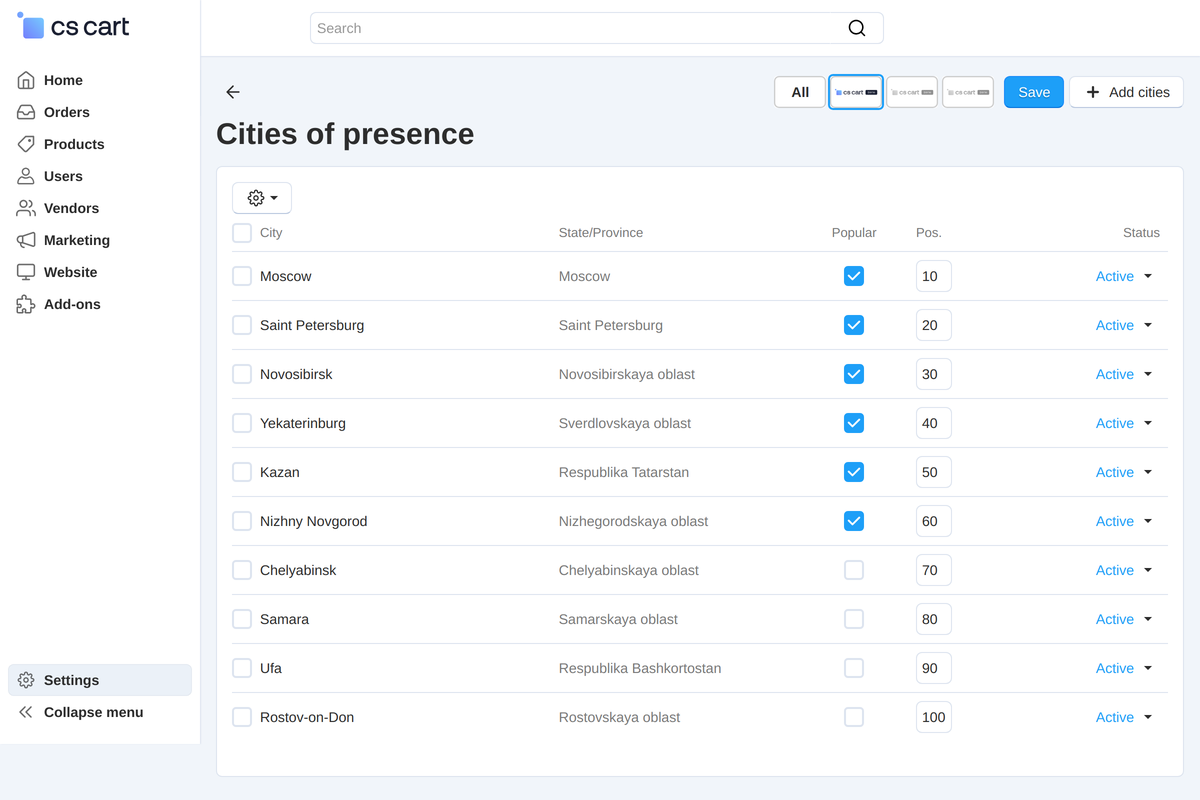Click the Collapse menu label
This screenshot has height=800, width=1200.
pos(94,712)
